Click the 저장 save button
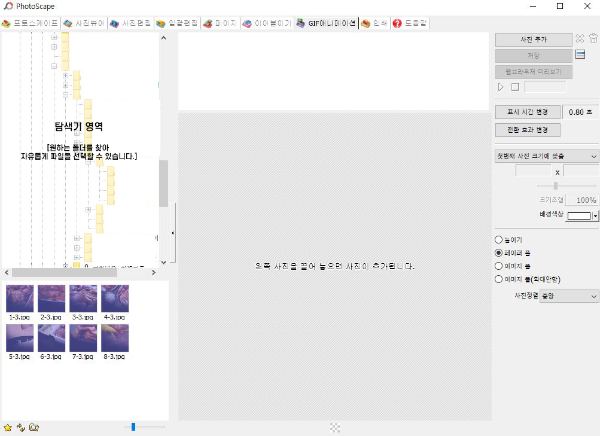 click(533, 56)
